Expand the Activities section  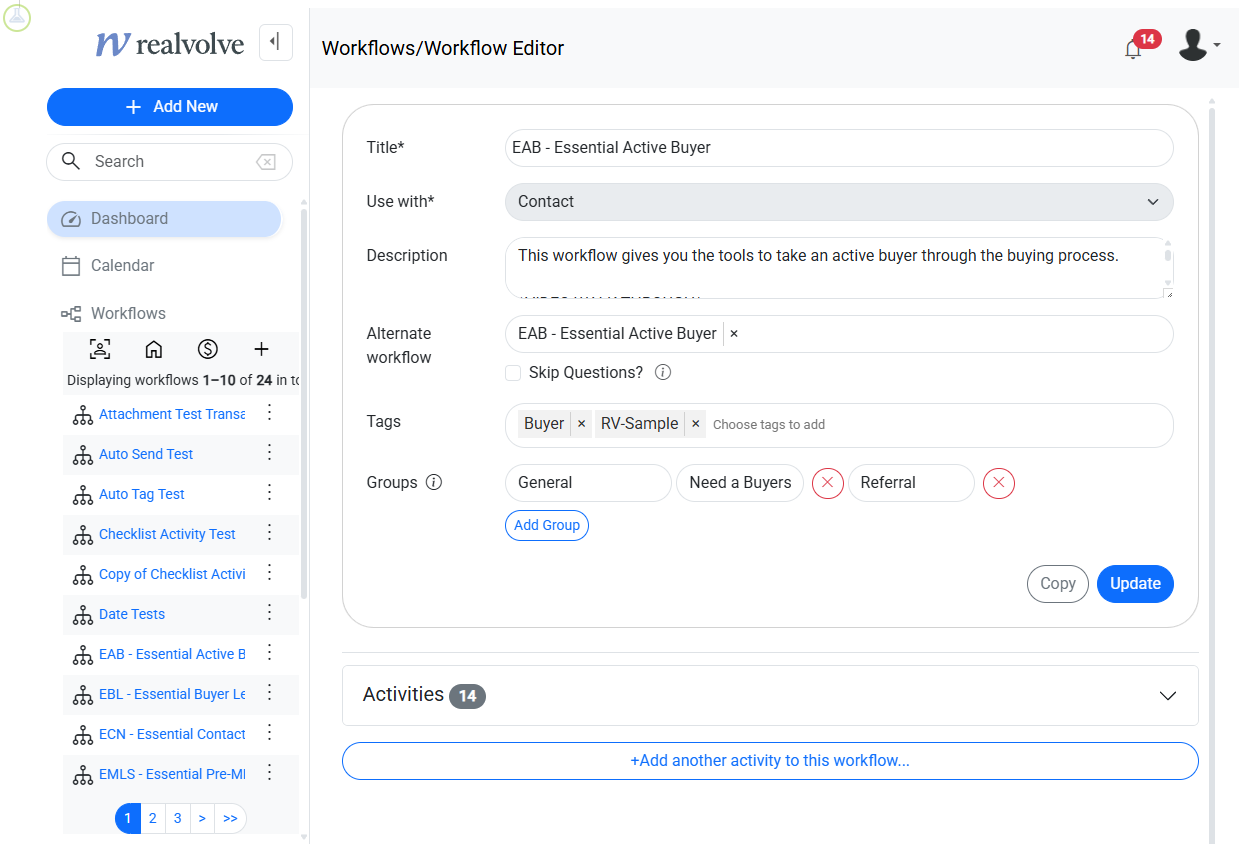click(1167, 696)
